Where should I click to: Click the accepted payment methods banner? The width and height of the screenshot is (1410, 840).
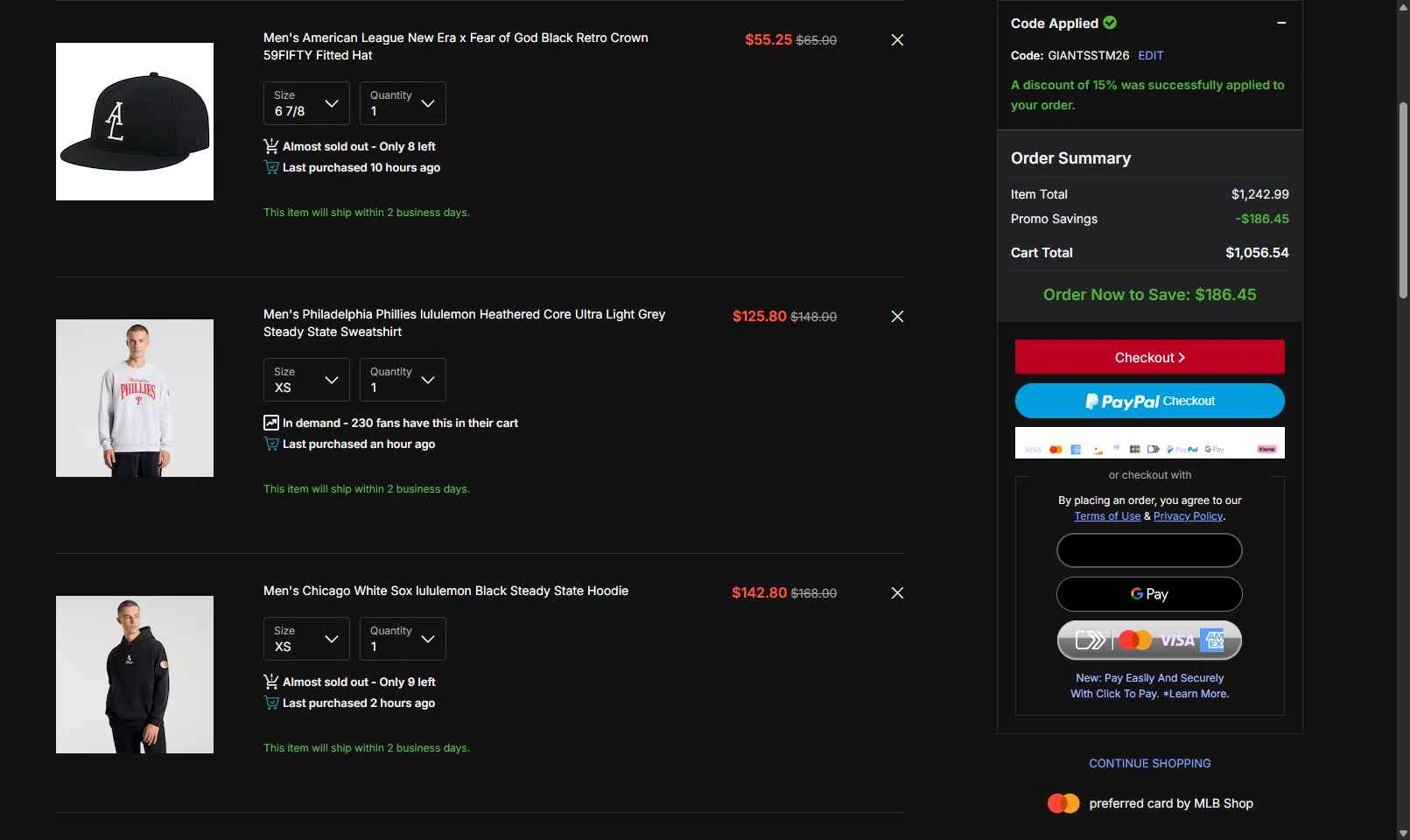point(1150,443)
